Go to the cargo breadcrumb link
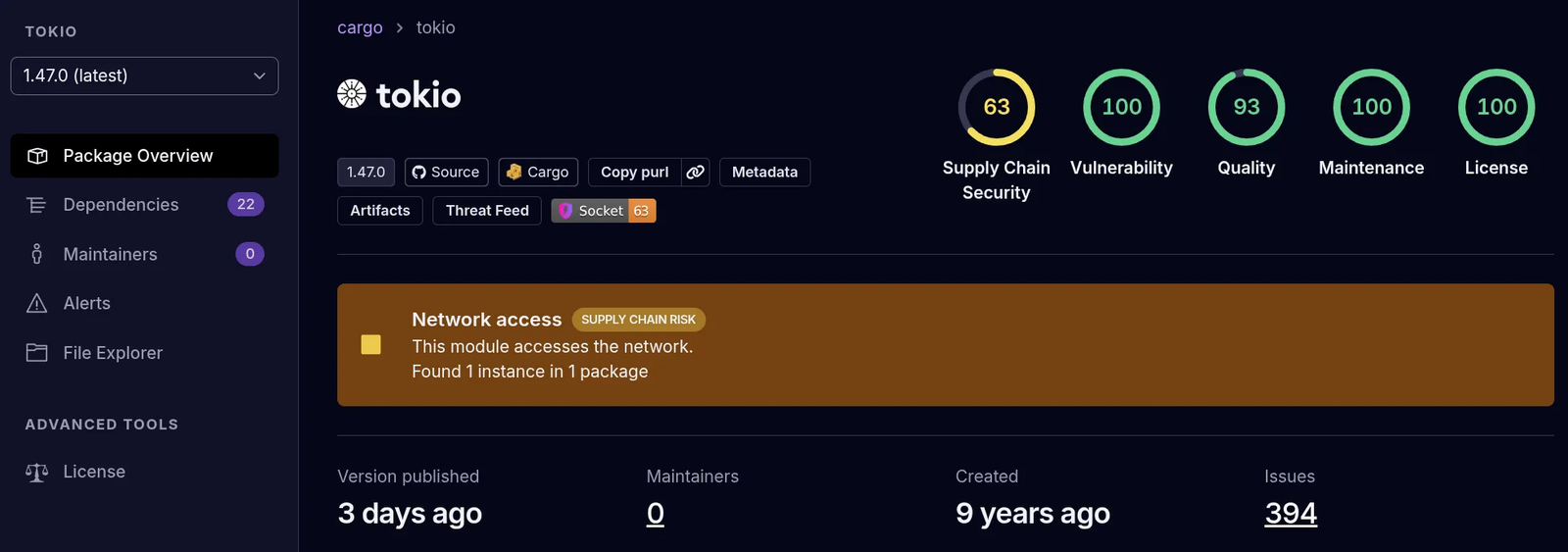This screenshot has width=1568, height=552. tap(360, 27)
